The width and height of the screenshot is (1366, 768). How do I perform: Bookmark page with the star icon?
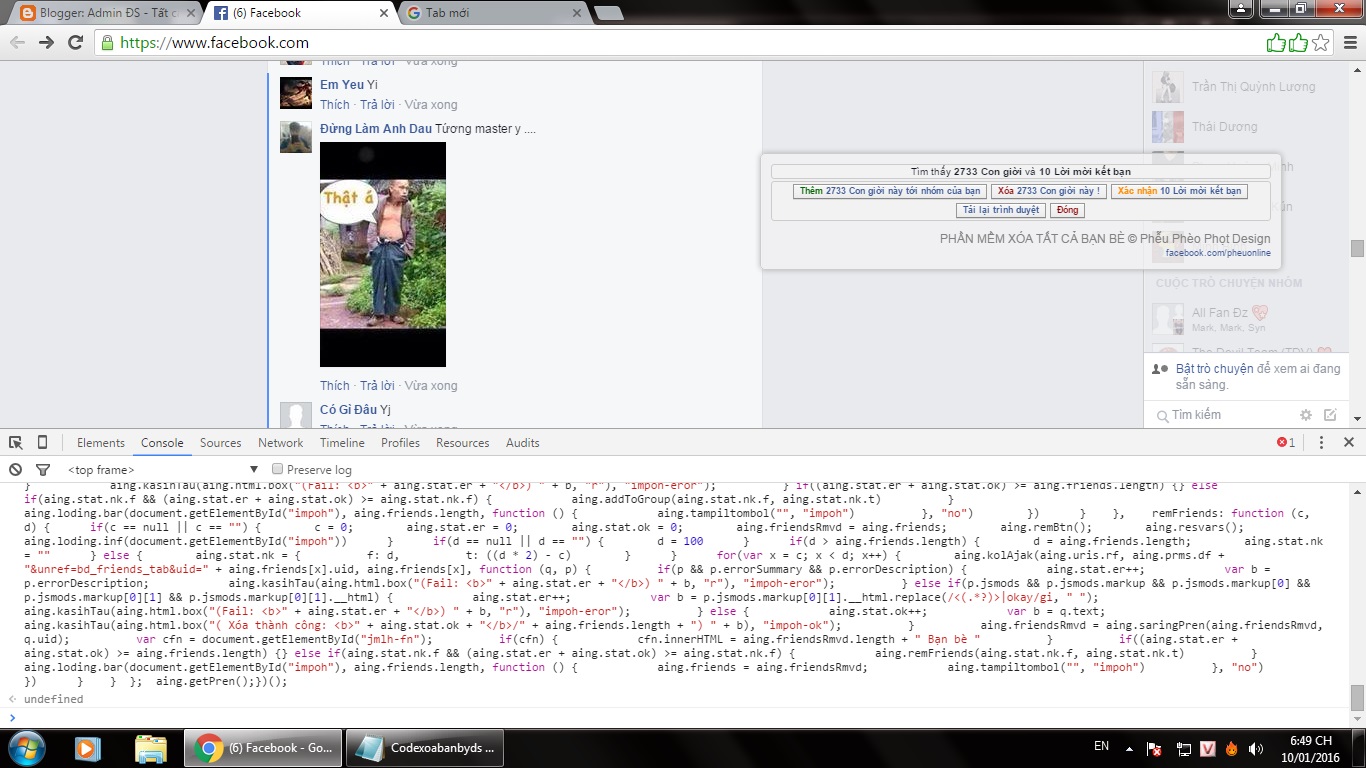point(1321,42)
